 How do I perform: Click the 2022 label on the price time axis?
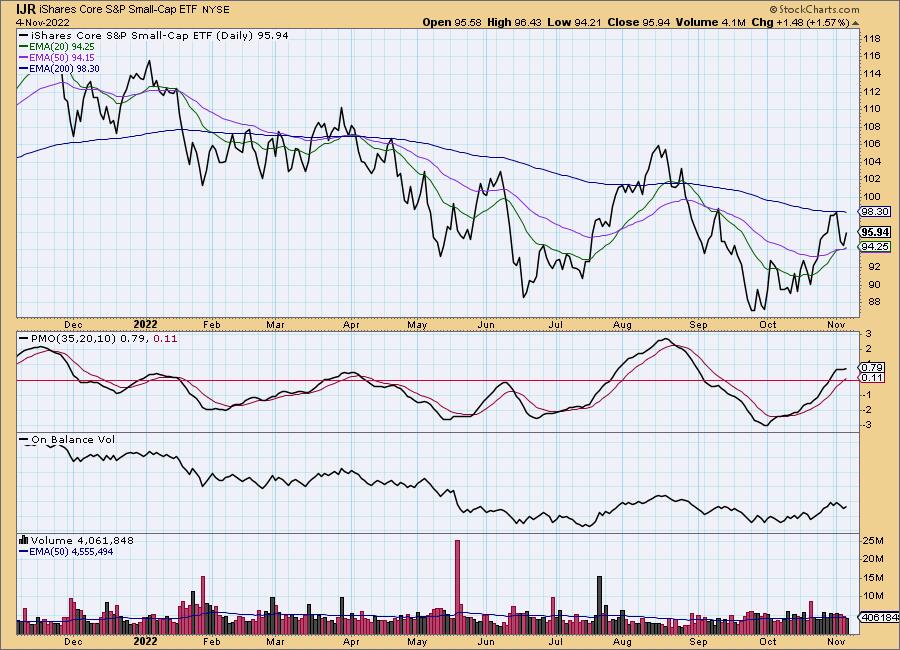coord(145,324)
